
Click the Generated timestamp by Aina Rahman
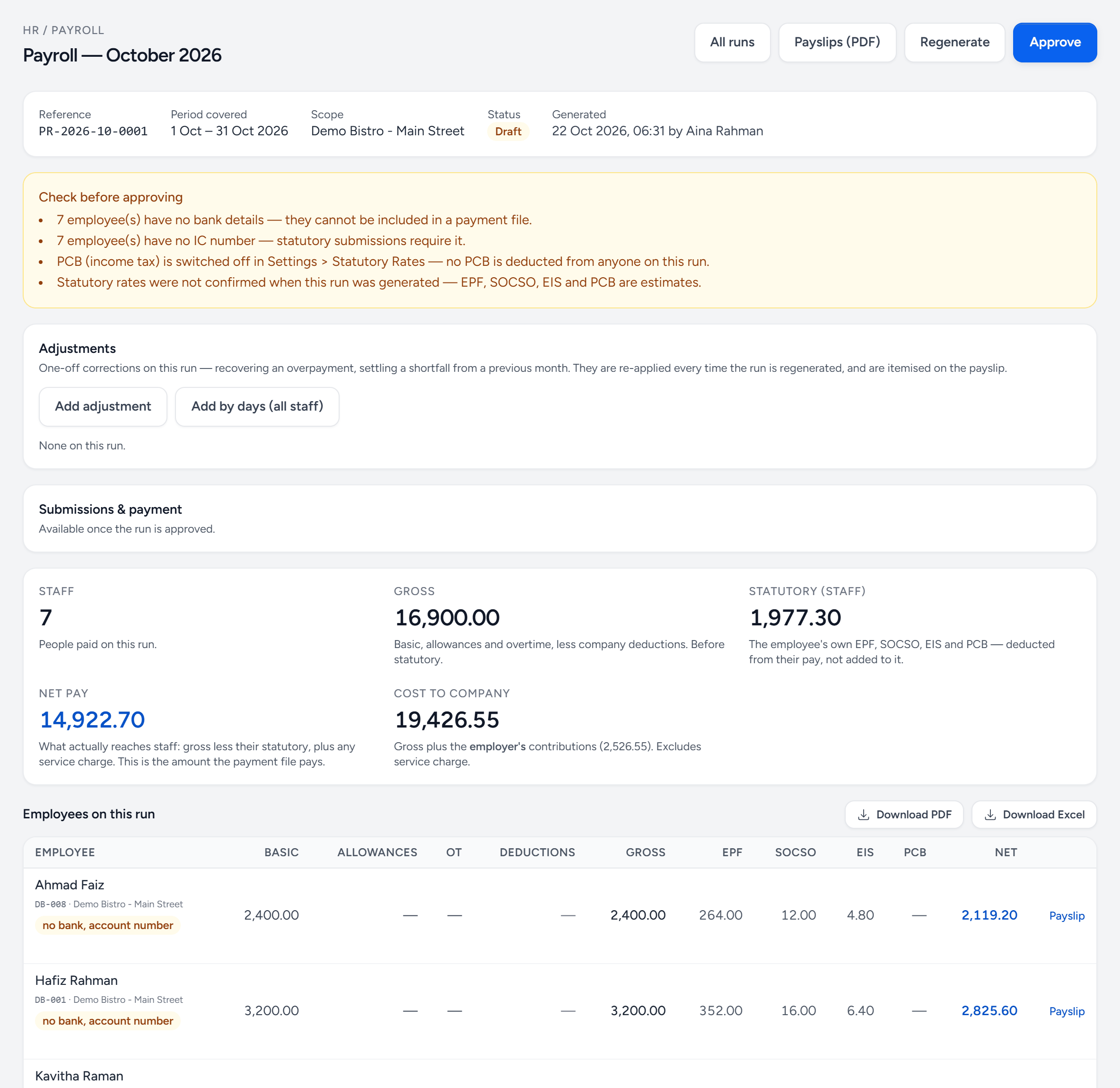(x=657, y=131)
